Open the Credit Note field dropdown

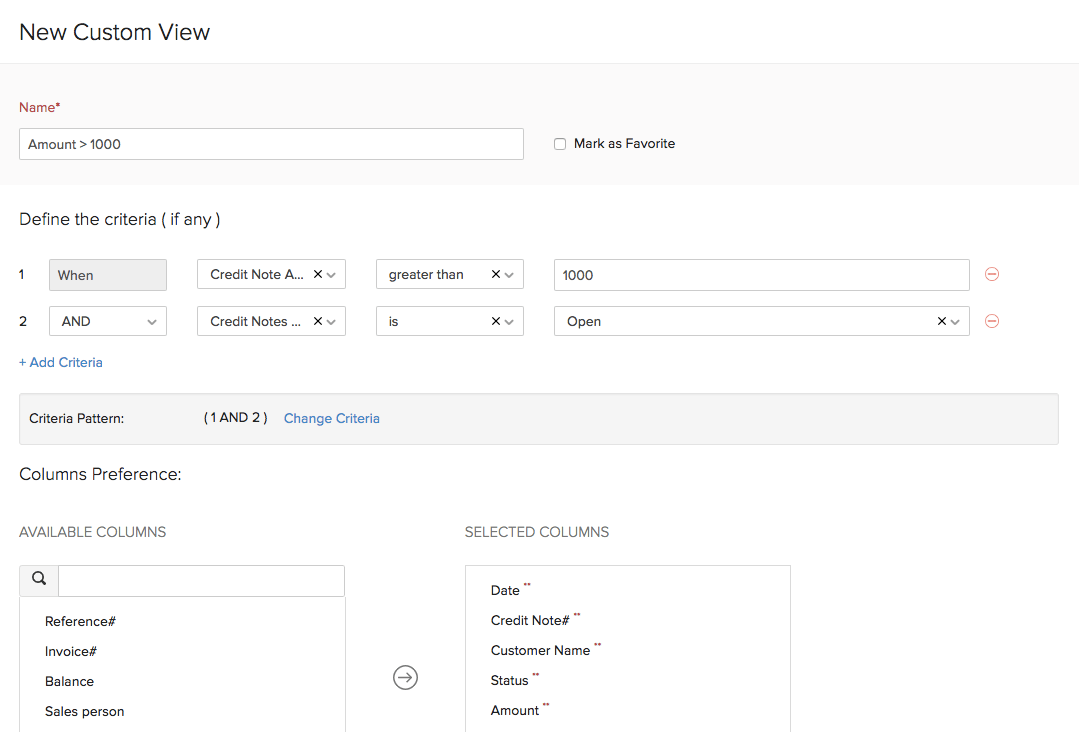[x=331, y=273]
